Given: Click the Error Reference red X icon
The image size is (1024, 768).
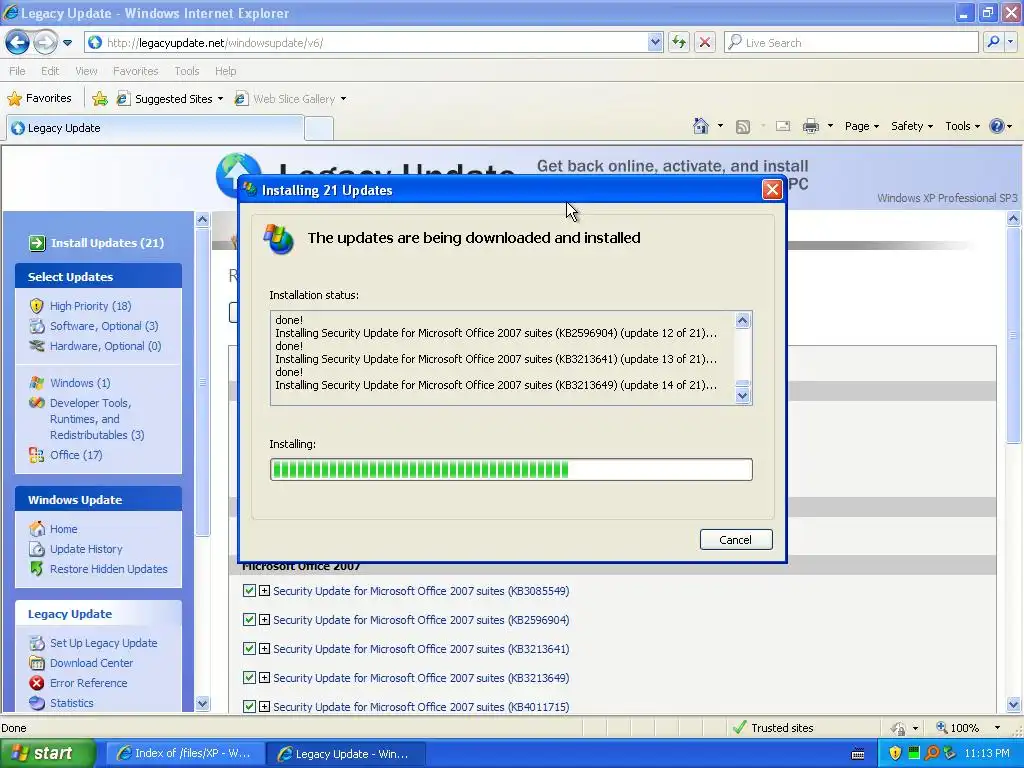Looking at the screenshot, I should tap(37, 682).
